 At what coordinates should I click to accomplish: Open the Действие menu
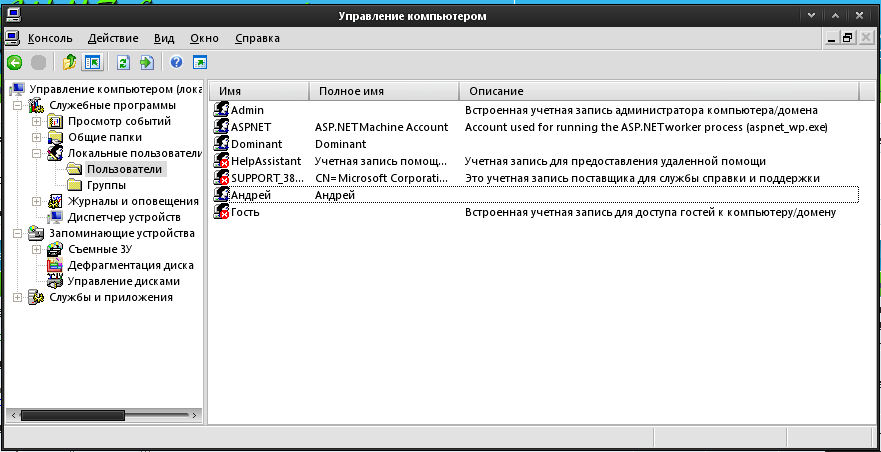point(112,38)
